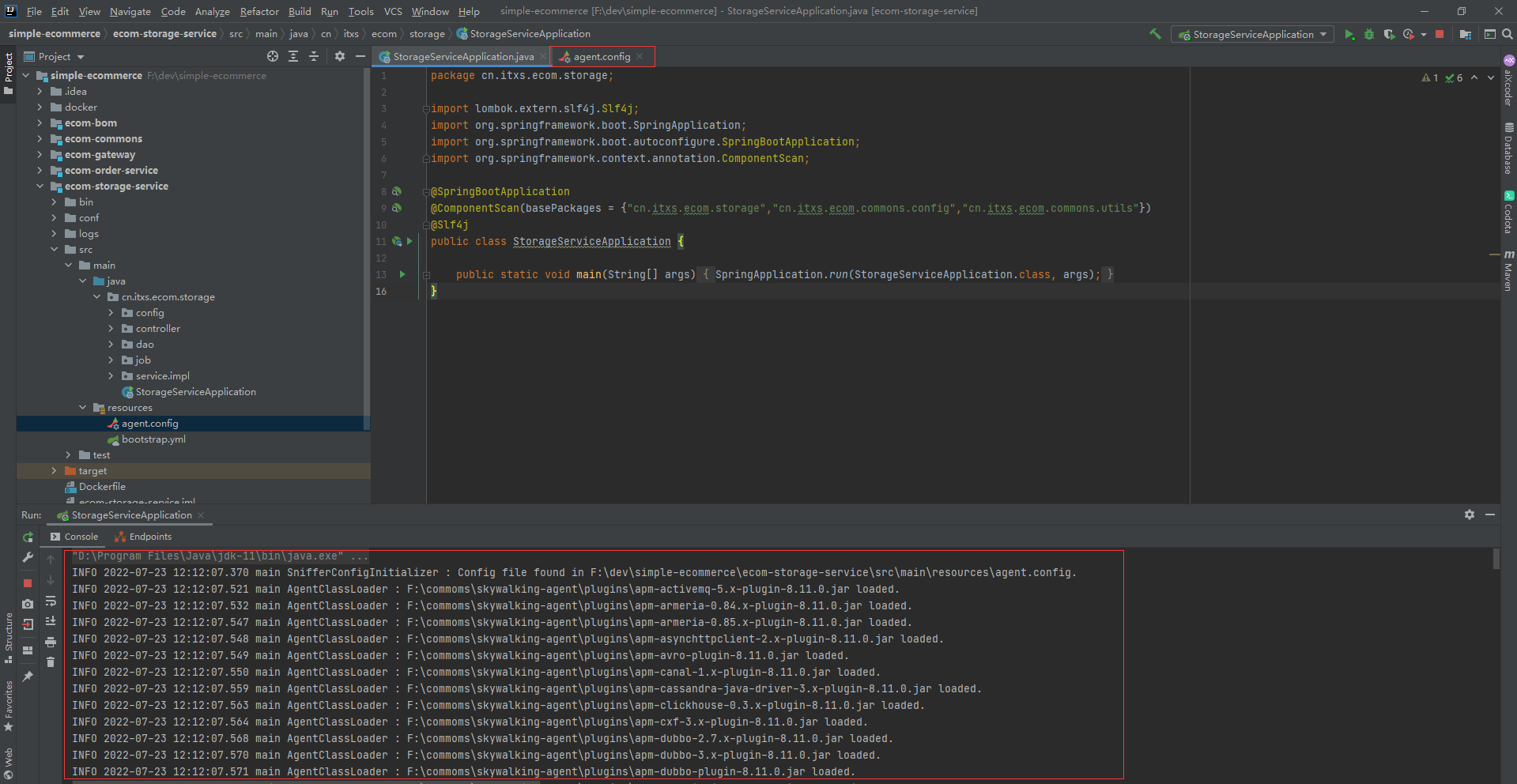
Task: Click the Restore Layout icon in the Run panel
Action: pos(28,650)
